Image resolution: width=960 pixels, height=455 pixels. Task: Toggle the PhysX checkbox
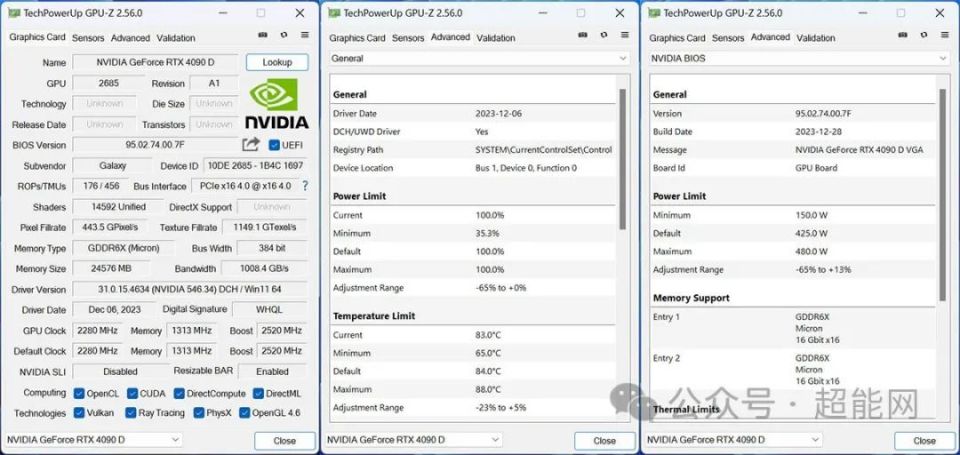[199, 413]
